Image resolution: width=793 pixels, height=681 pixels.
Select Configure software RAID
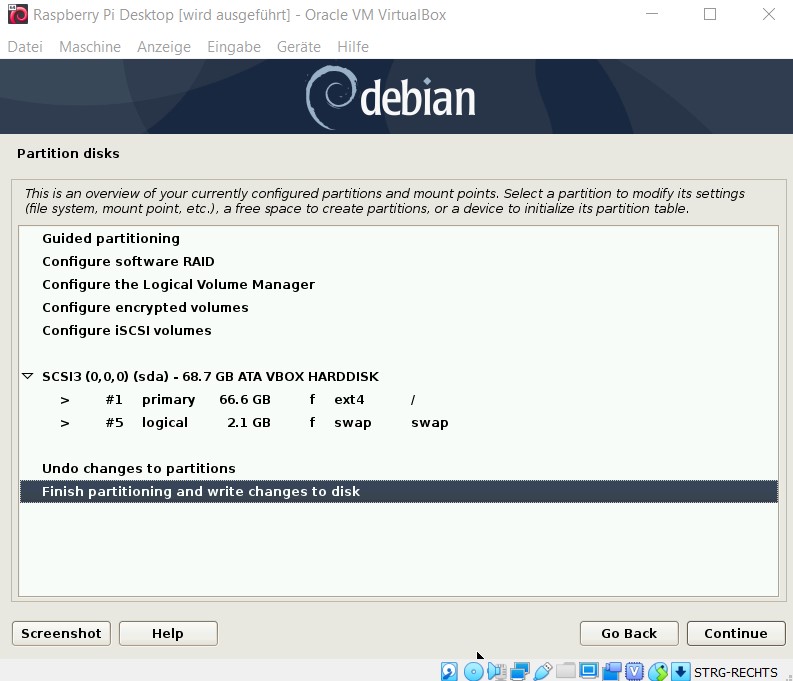coord(399,261)
